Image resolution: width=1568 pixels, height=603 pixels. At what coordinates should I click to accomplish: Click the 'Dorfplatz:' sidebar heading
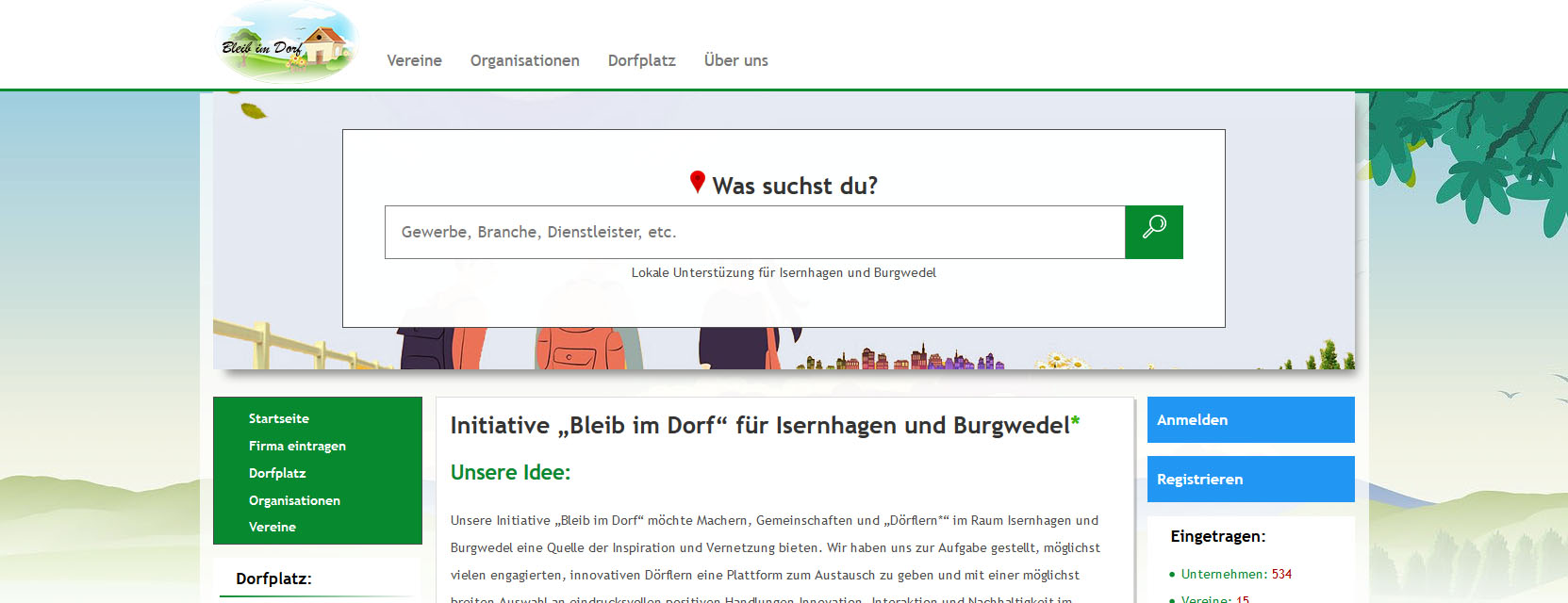click(x=273, y=579)
